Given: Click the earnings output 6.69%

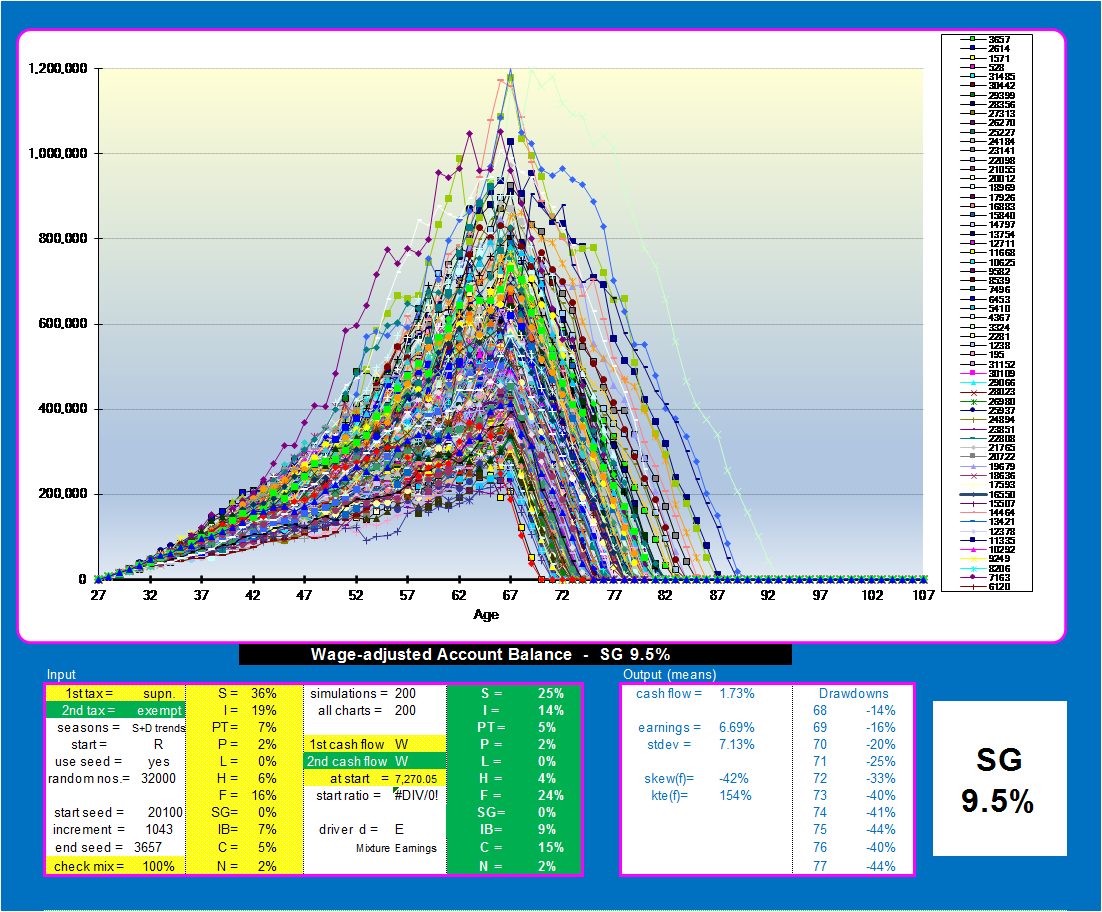Looking at the screenshot, I should click(x=737, y=727).
